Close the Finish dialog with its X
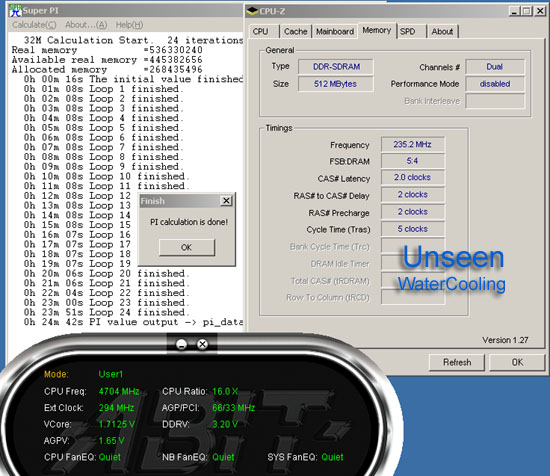Image resolution: width=550 pixels, height=476 pixels. coord(227,201)
